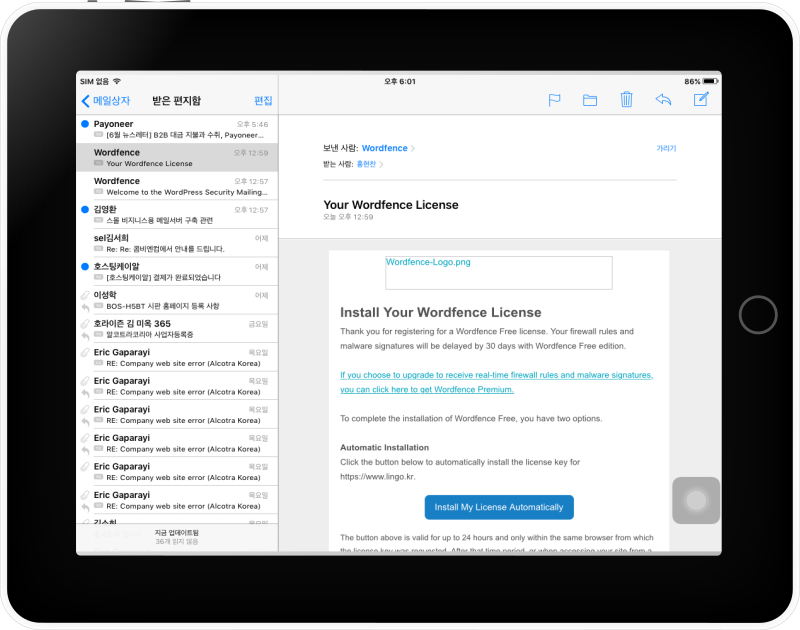Viewport: 800px width, 630px height.
Task: Open the Wordfence-Logo.png image placeholder
Action: pos(498,272)
